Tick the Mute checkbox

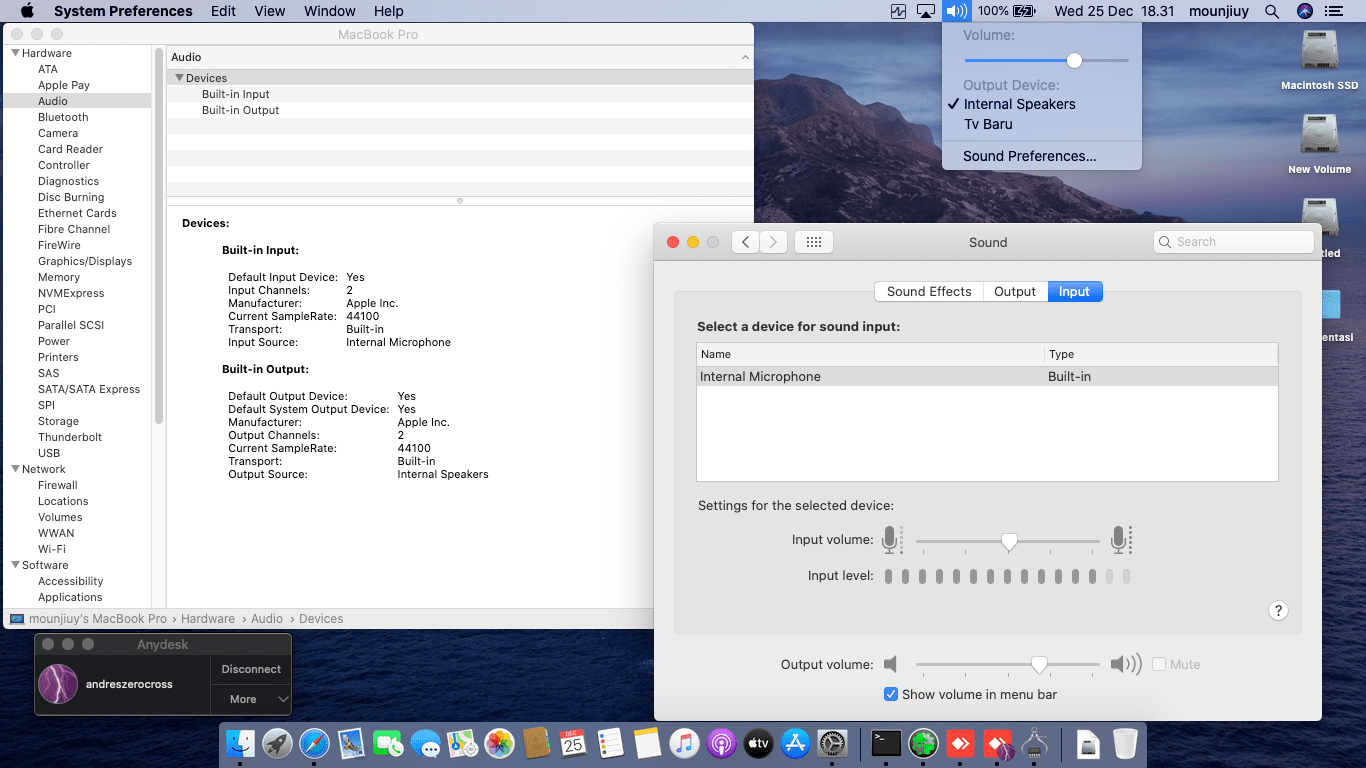tap(1160, 664)
